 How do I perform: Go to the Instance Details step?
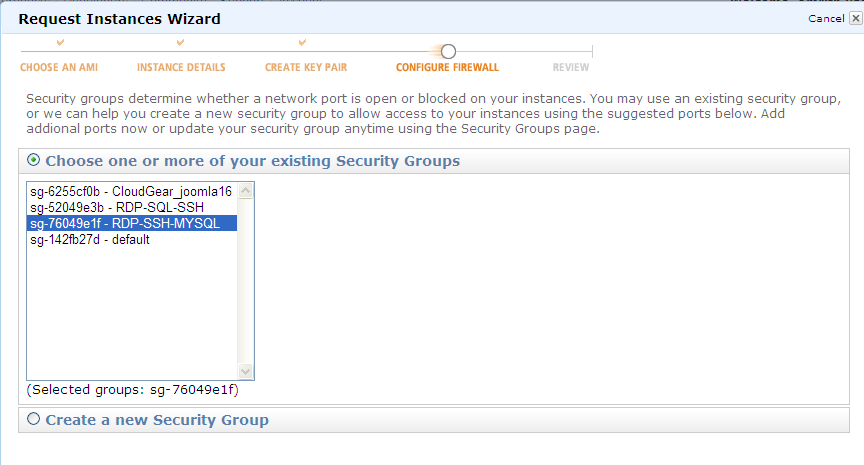click(181, 67)
